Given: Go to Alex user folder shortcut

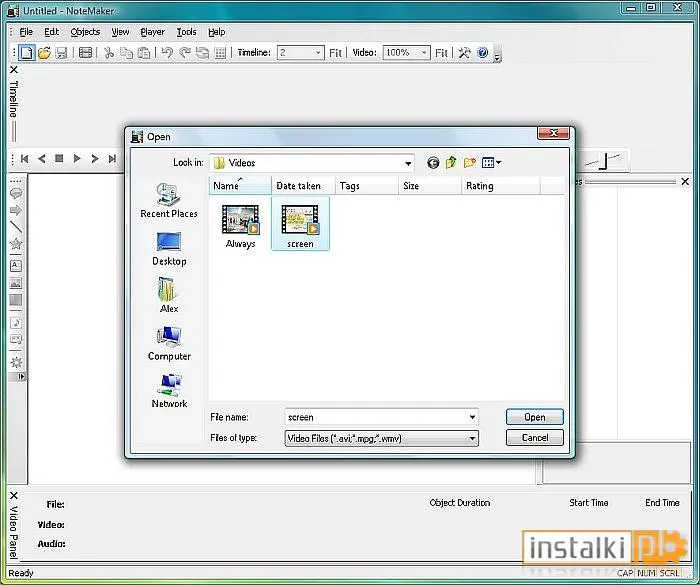Looking at the screenshot, I should click(169, 295).
